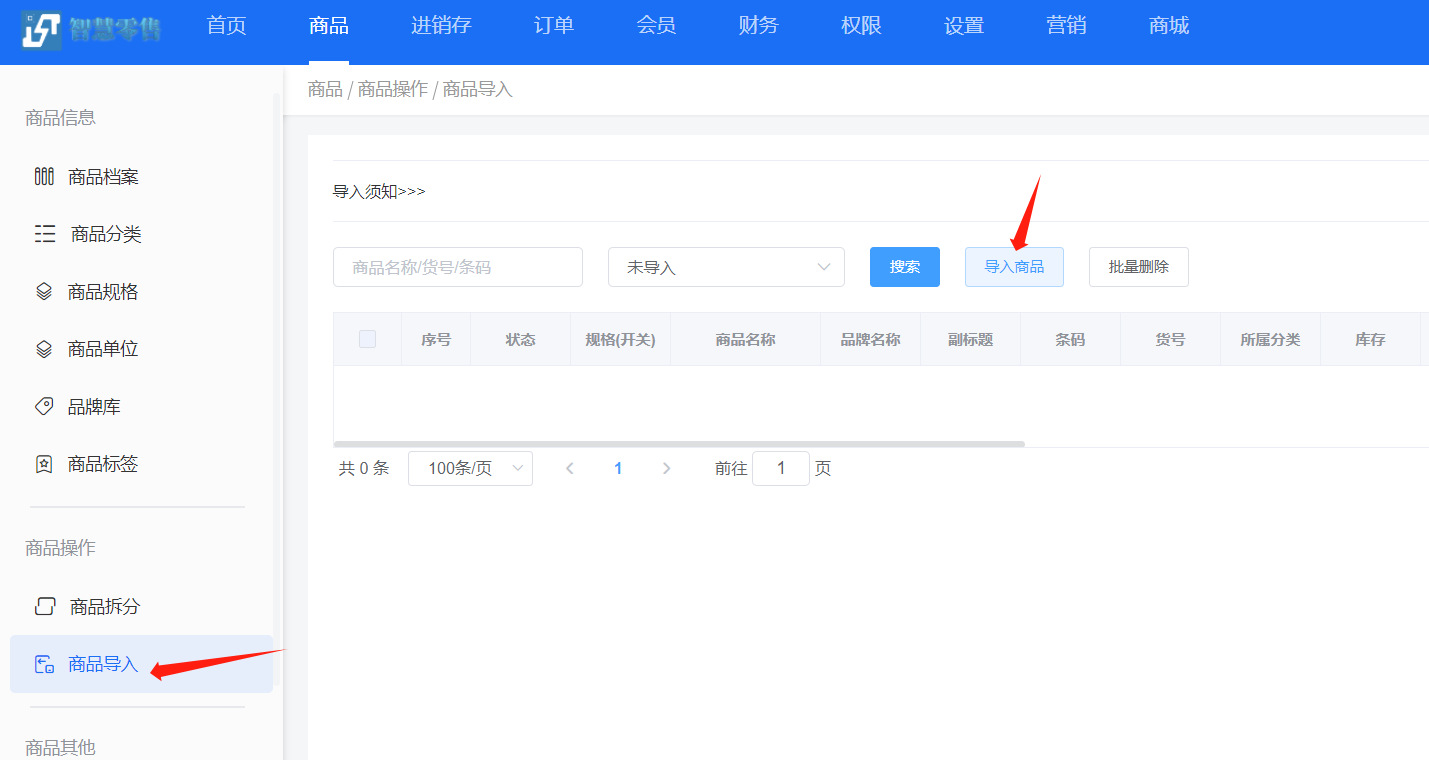The height and width of the screenshot is (760, 1429).
Task: Click the 品牌库 tag icon
Action: [44, 407]
